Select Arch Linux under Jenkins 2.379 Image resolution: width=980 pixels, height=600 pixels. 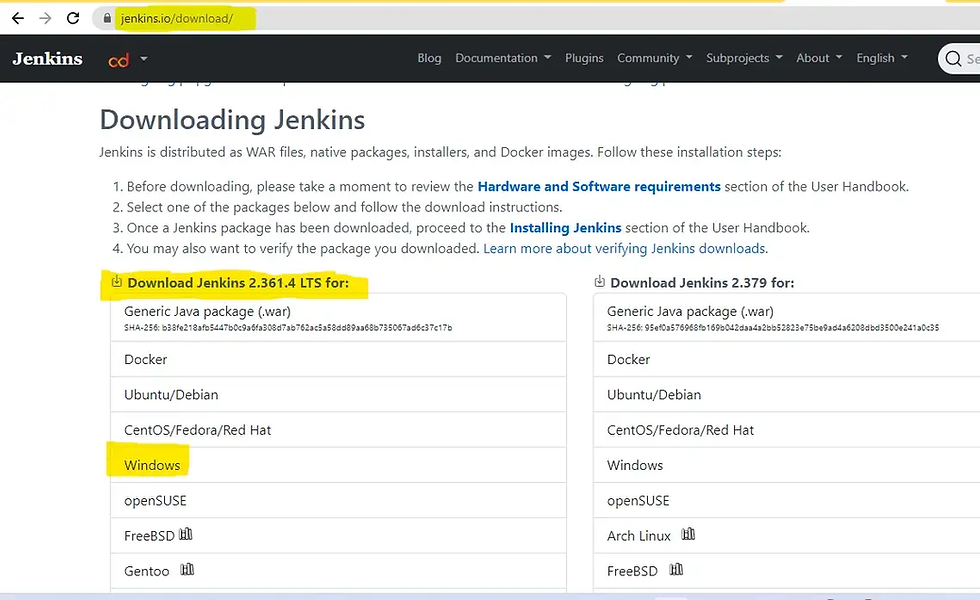click(787, 536)
